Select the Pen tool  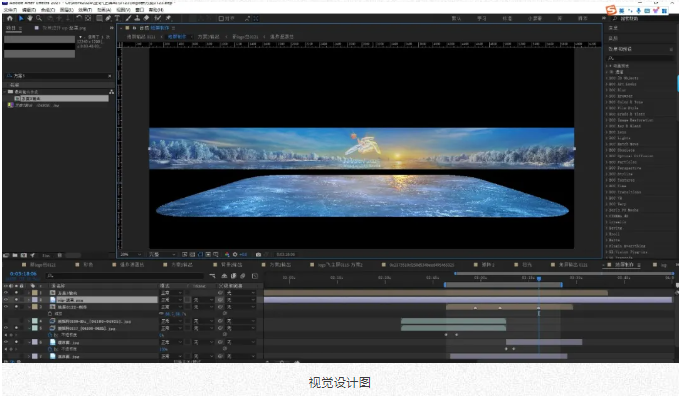[x=108, y=18]
